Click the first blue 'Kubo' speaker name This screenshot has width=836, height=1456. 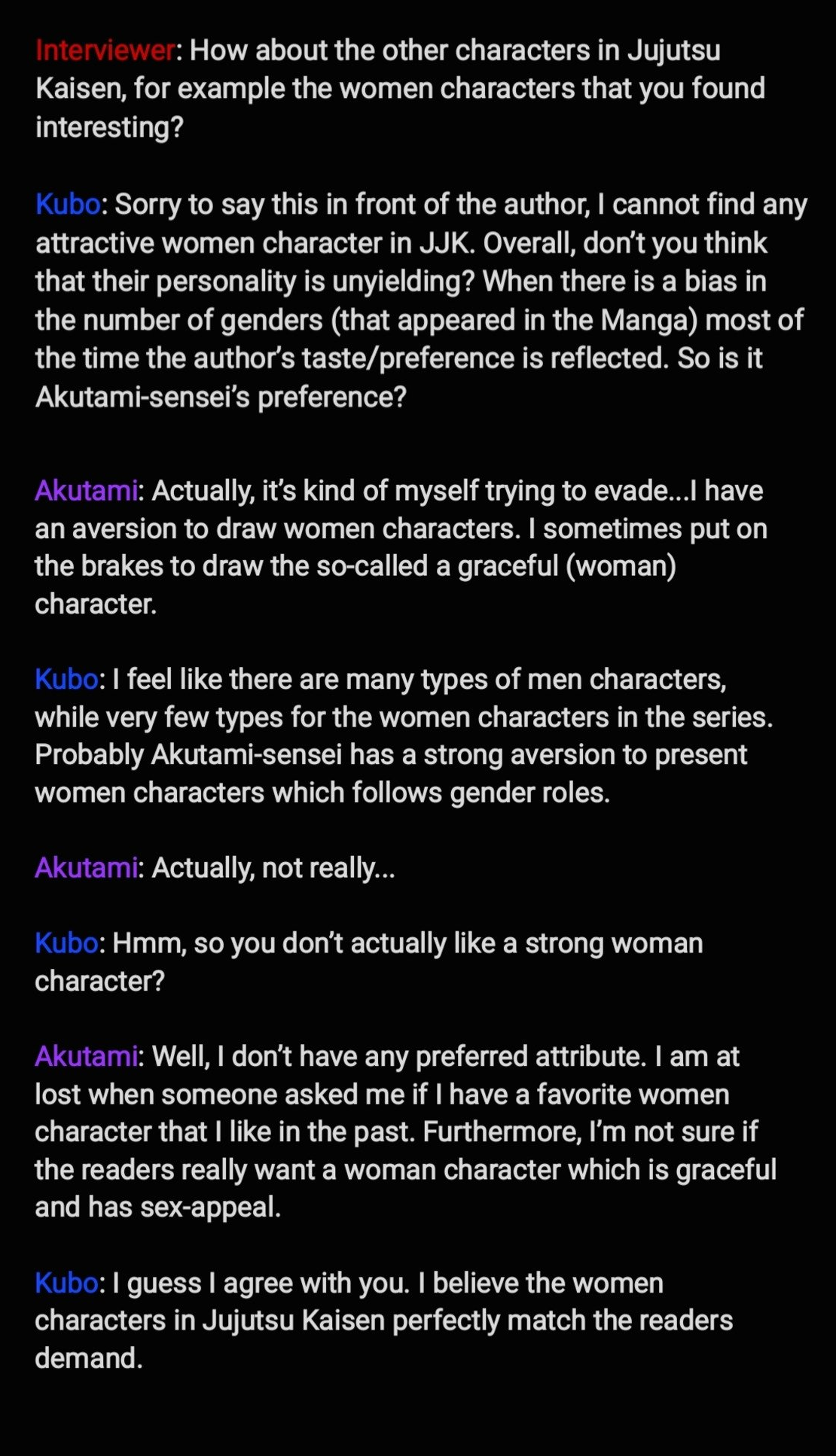click(68, 204)
